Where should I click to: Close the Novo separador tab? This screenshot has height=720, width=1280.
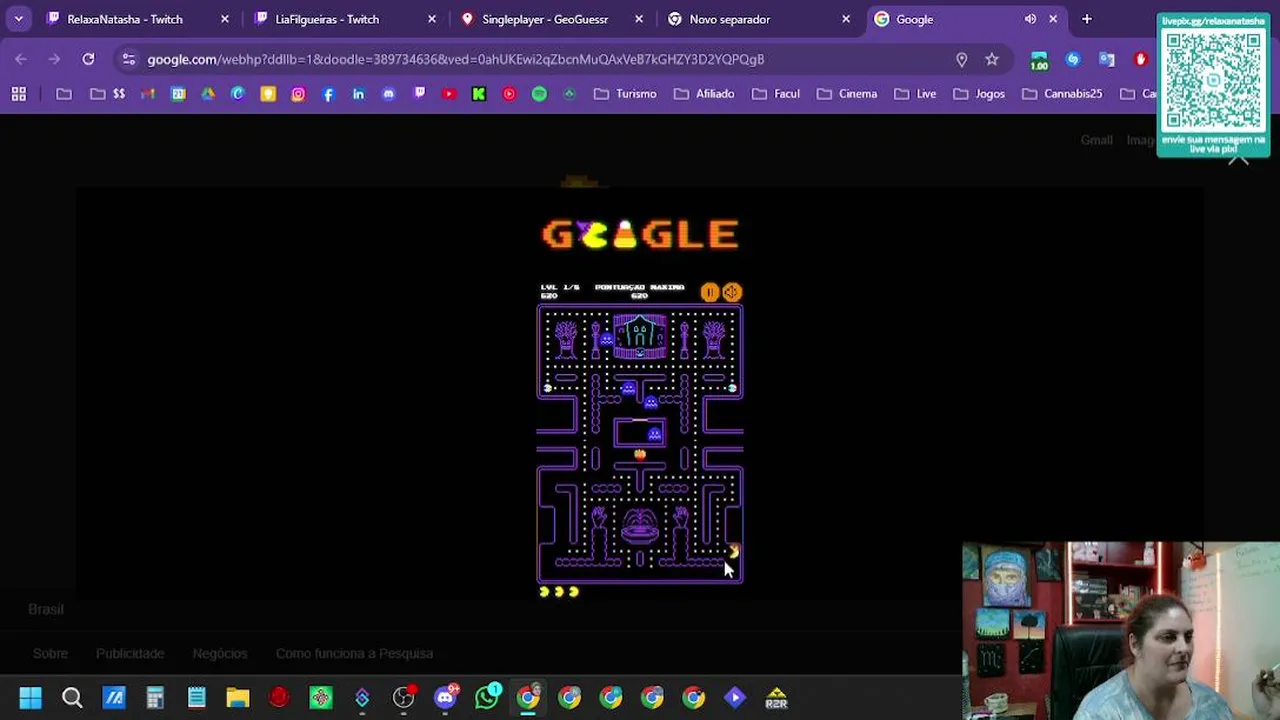coord(846,19)
